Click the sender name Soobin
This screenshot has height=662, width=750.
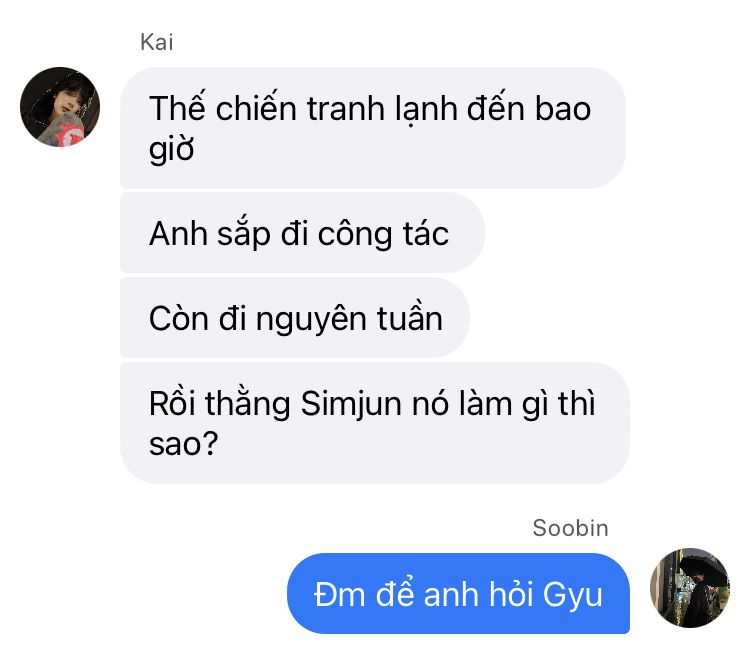click(570, 528)
